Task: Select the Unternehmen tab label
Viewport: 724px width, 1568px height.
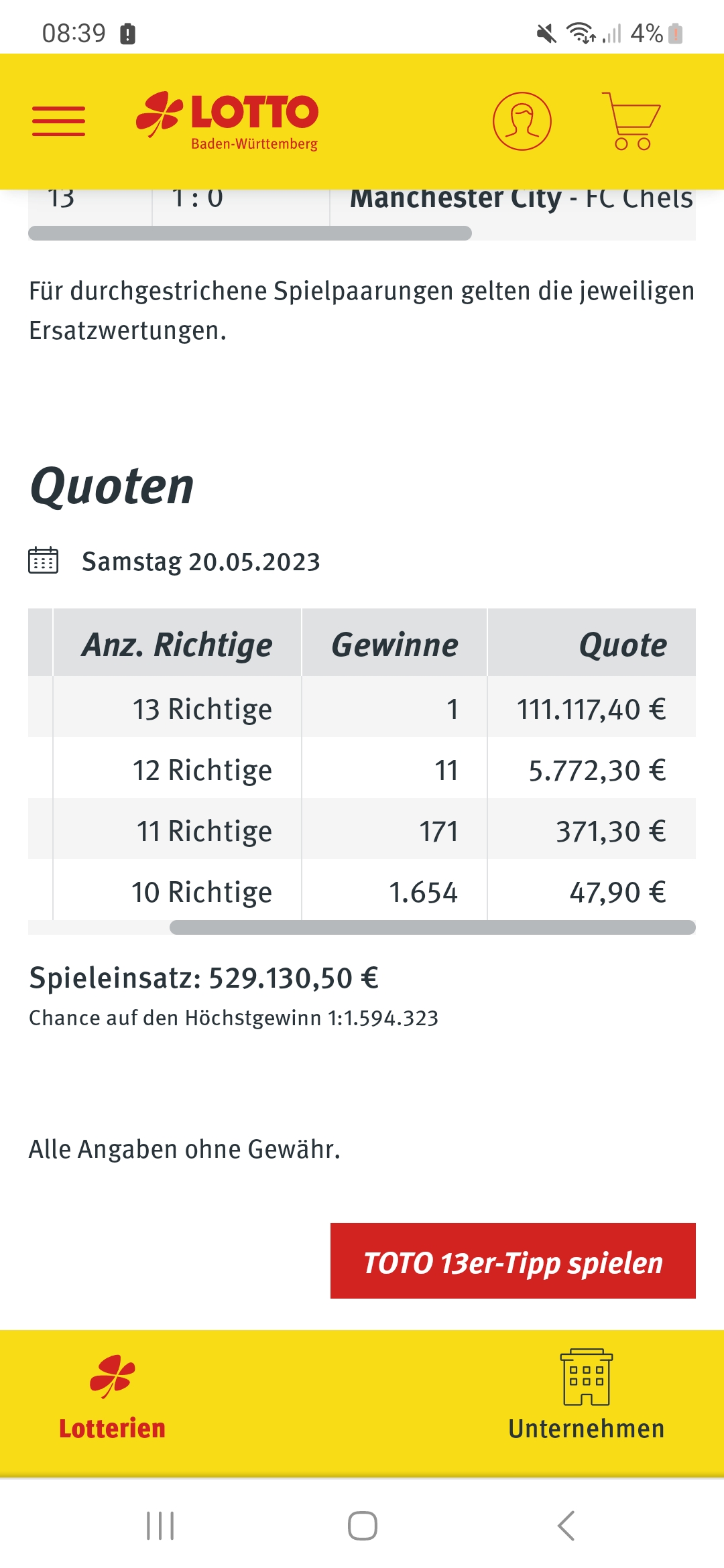Action: (x=587, y=1429)
